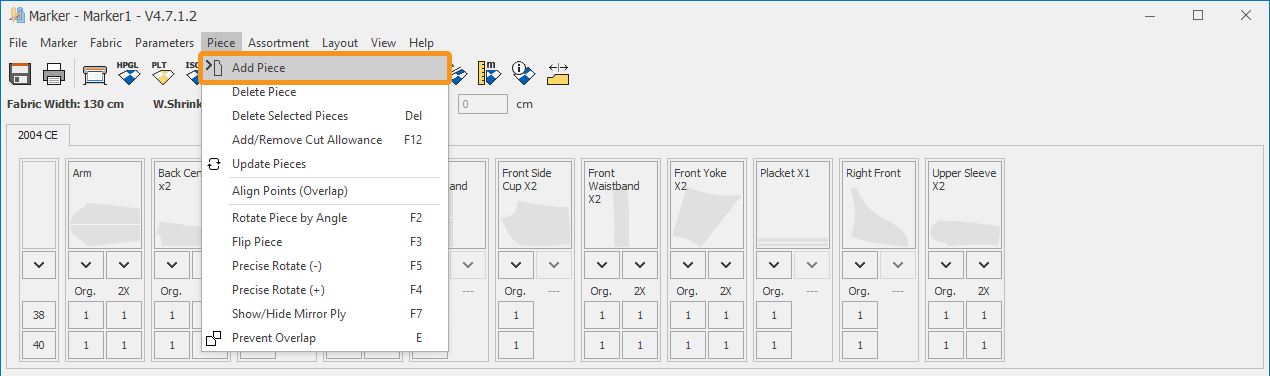Export marker as HPGL file icon
This screenshot has width=1270, height=376.
(128, 73)
